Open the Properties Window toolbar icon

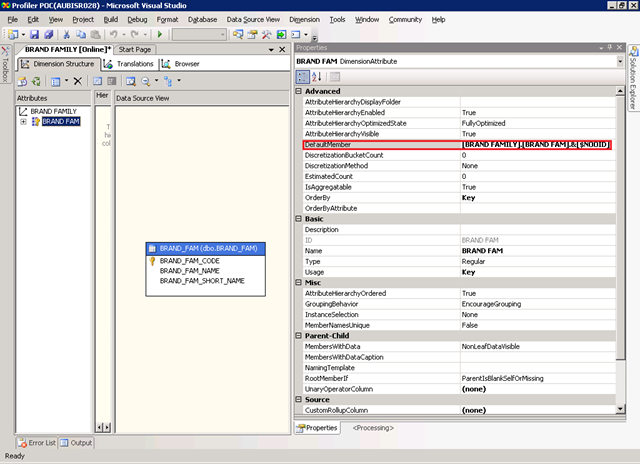(x=252, y=35)
